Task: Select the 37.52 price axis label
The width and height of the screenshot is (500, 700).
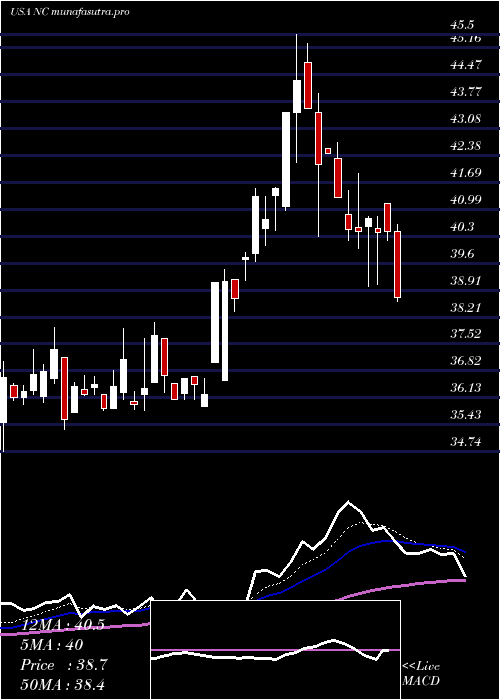Action: (x=466, y=334)
